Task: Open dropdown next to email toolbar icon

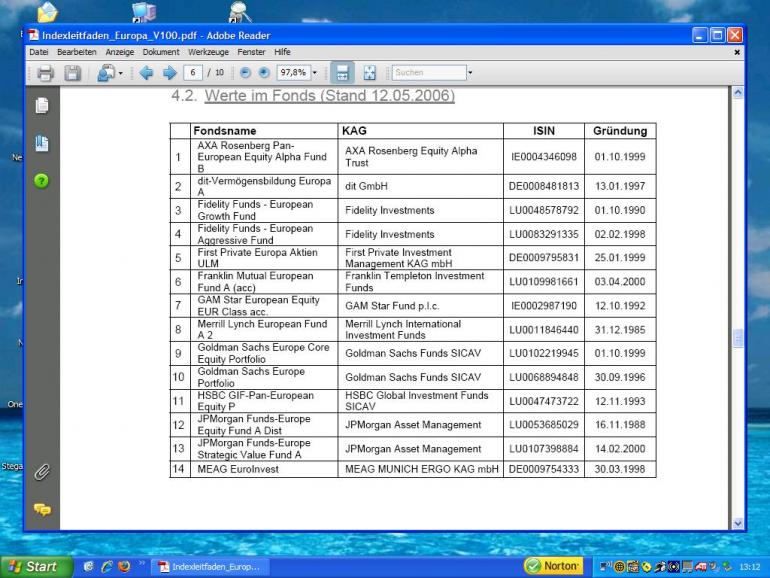Action: pyautogui.click(x=120, y=74)
